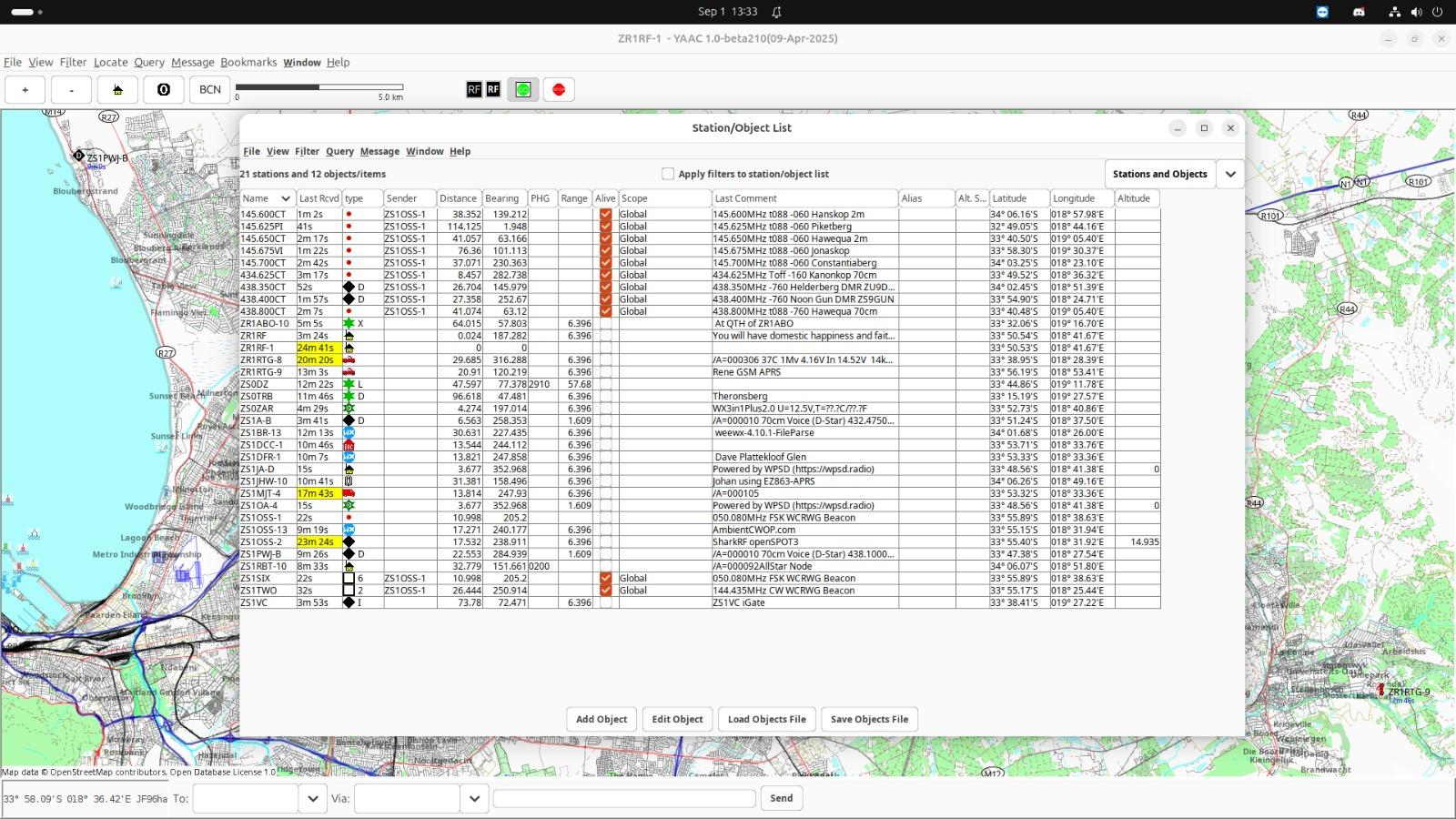Viewport: 1456px width, 819px height.
Task: Open the To: recipient dropdown arrow
Action: point(312,798)
